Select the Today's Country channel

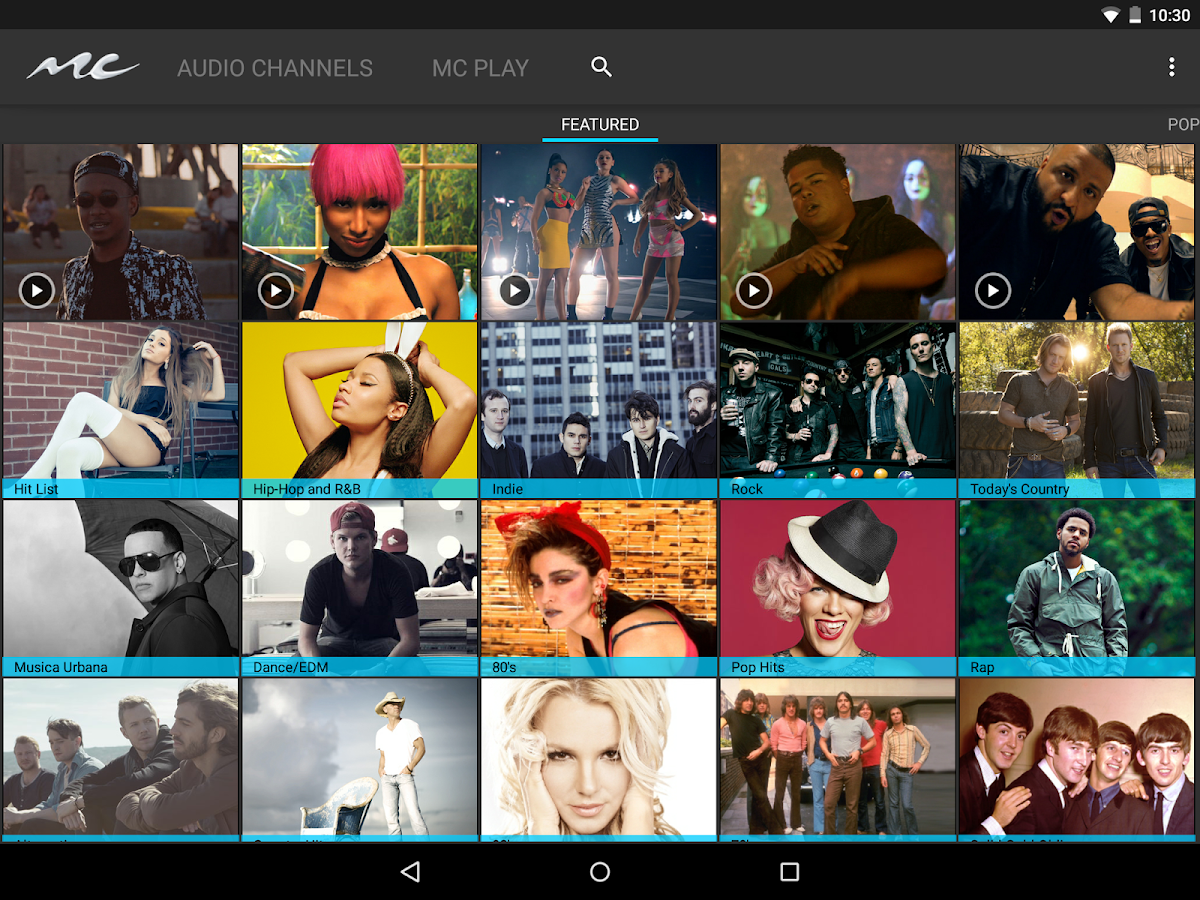[x=1076, y=408]
